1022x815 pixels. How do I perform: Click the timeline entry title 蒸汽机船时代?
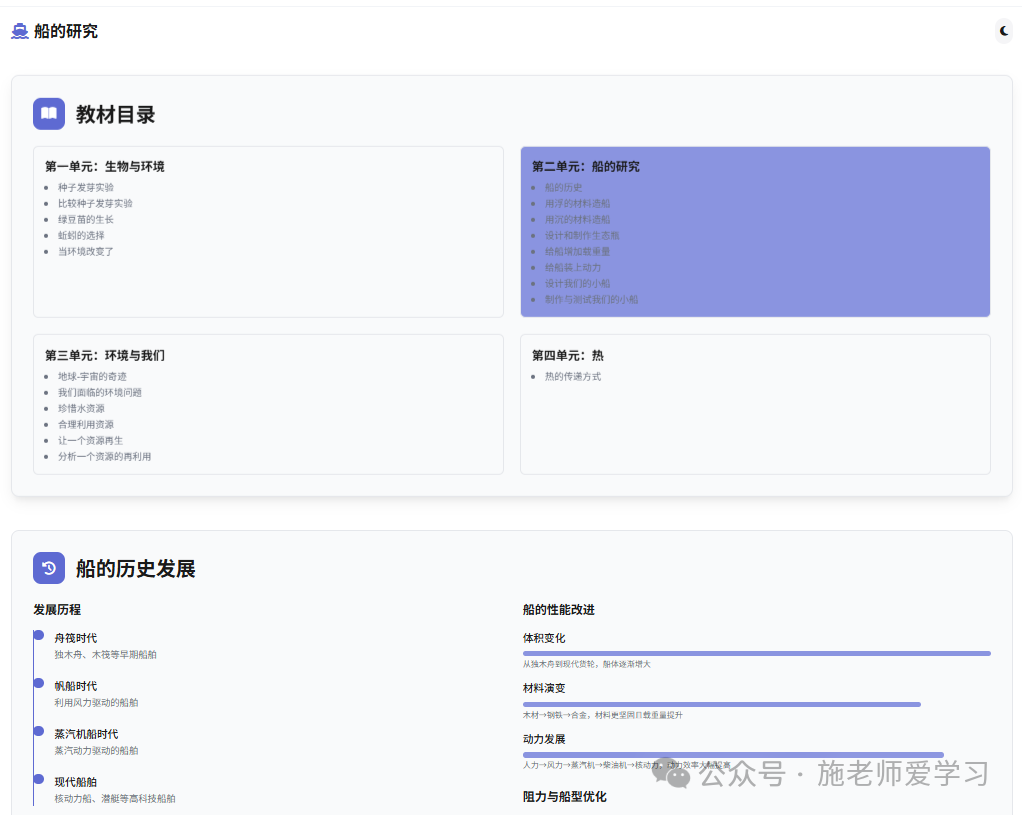86,734
